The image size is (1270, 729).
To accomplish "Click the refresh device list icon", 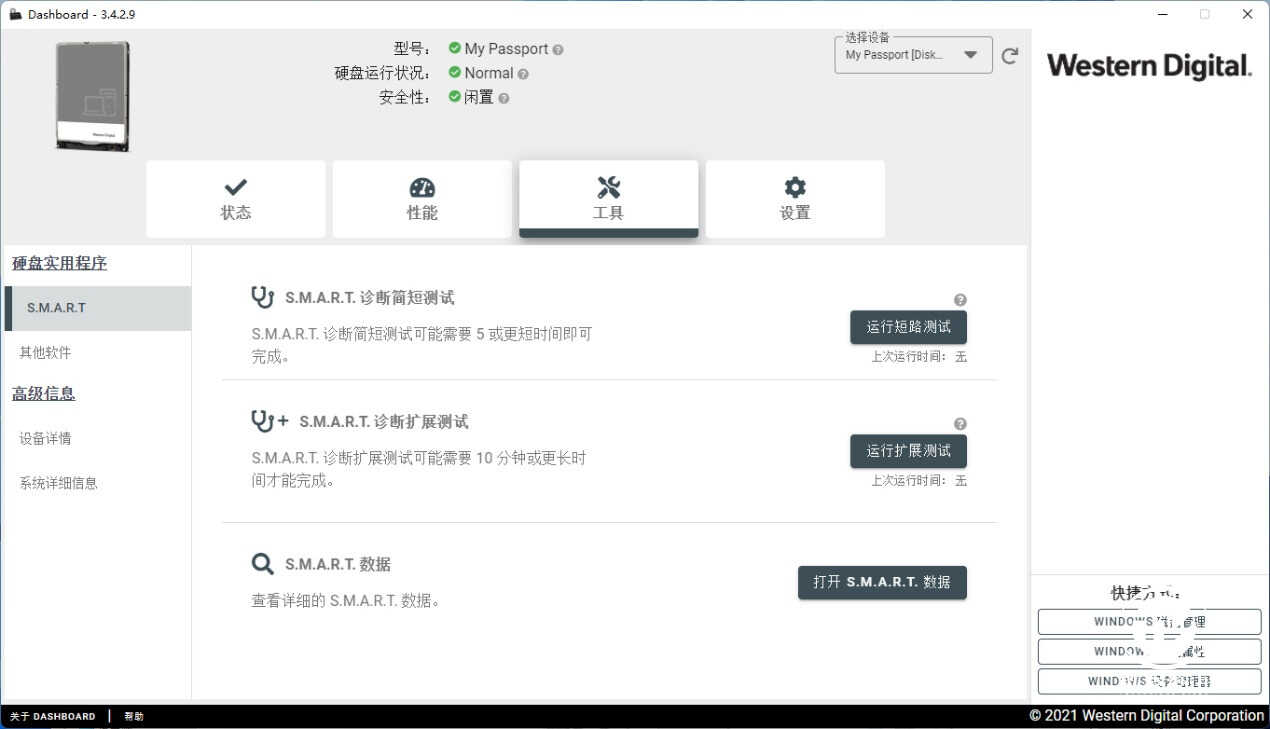I will 1010,56.
